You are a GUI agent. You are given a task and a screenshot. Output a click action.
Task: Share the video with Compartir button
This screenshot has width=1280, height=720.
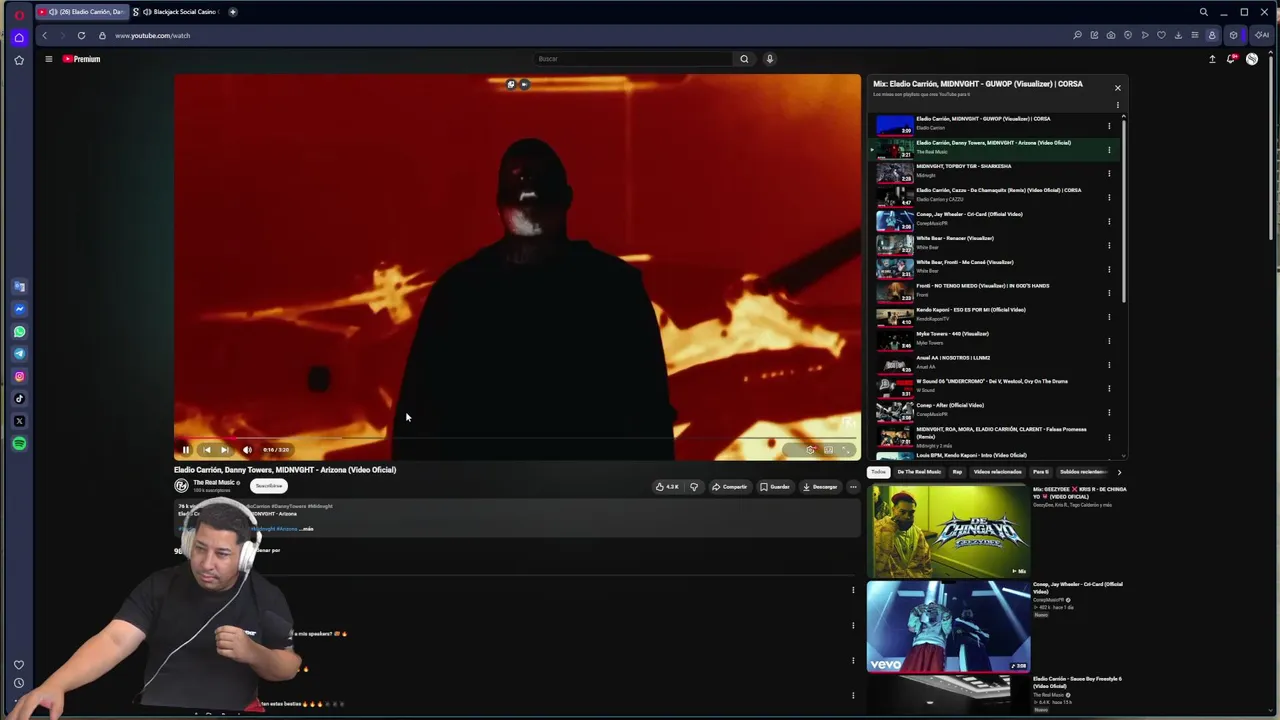[x=729, y=487]
